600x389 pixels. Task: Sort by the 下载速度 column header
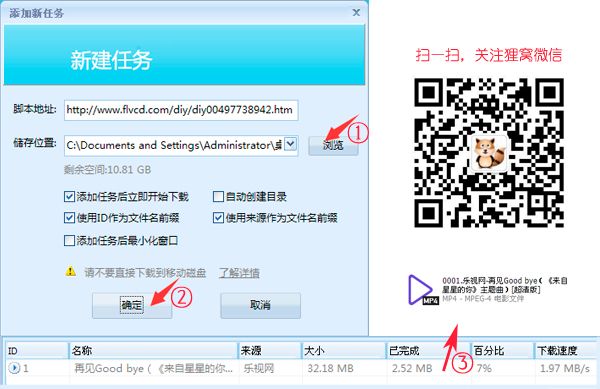coord(565,351)
